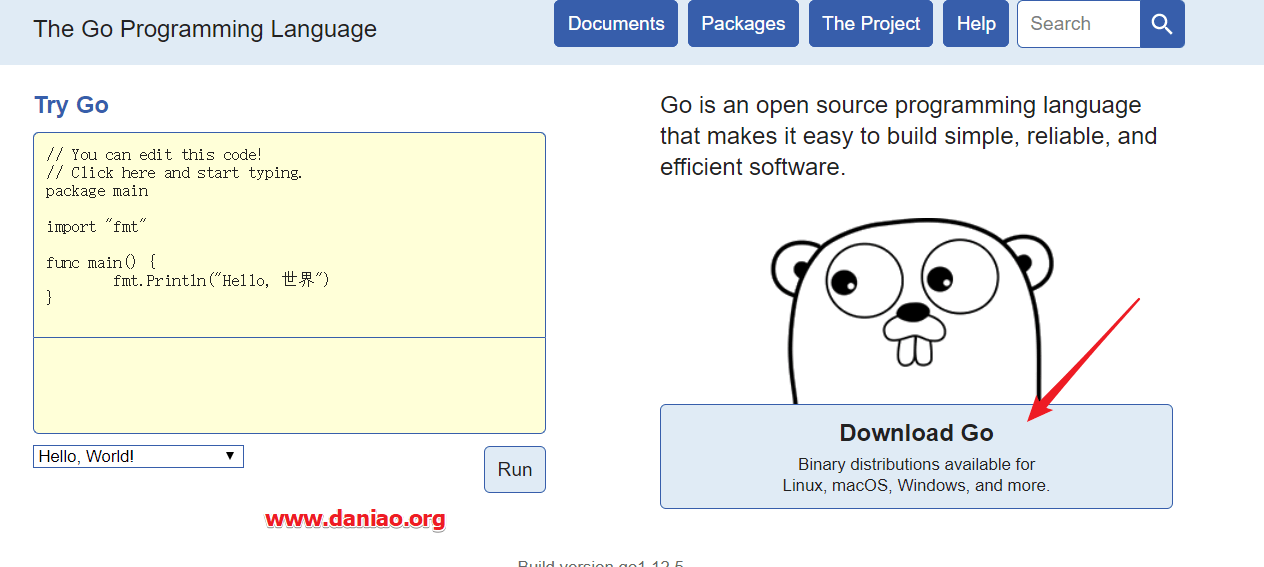This screenshot has width=1264, height=567.
Task: Expand the Hello, World! example dropdown
Action: coord(138,456)
